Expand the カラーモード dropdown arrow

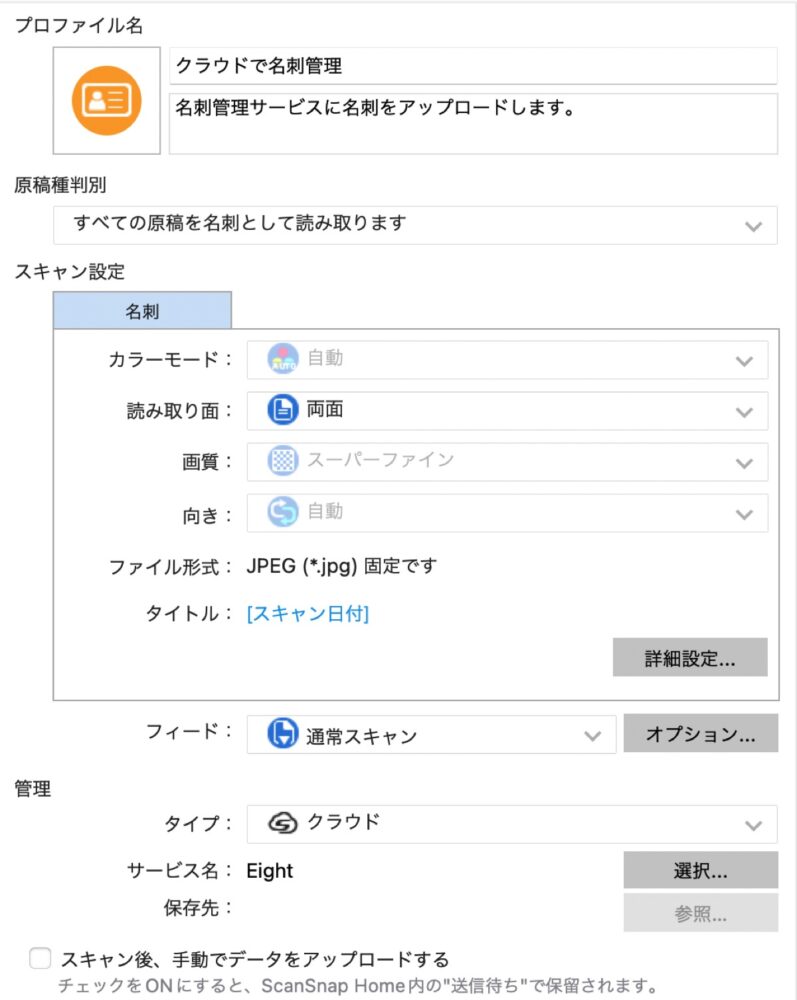click(x=744, y=360)
